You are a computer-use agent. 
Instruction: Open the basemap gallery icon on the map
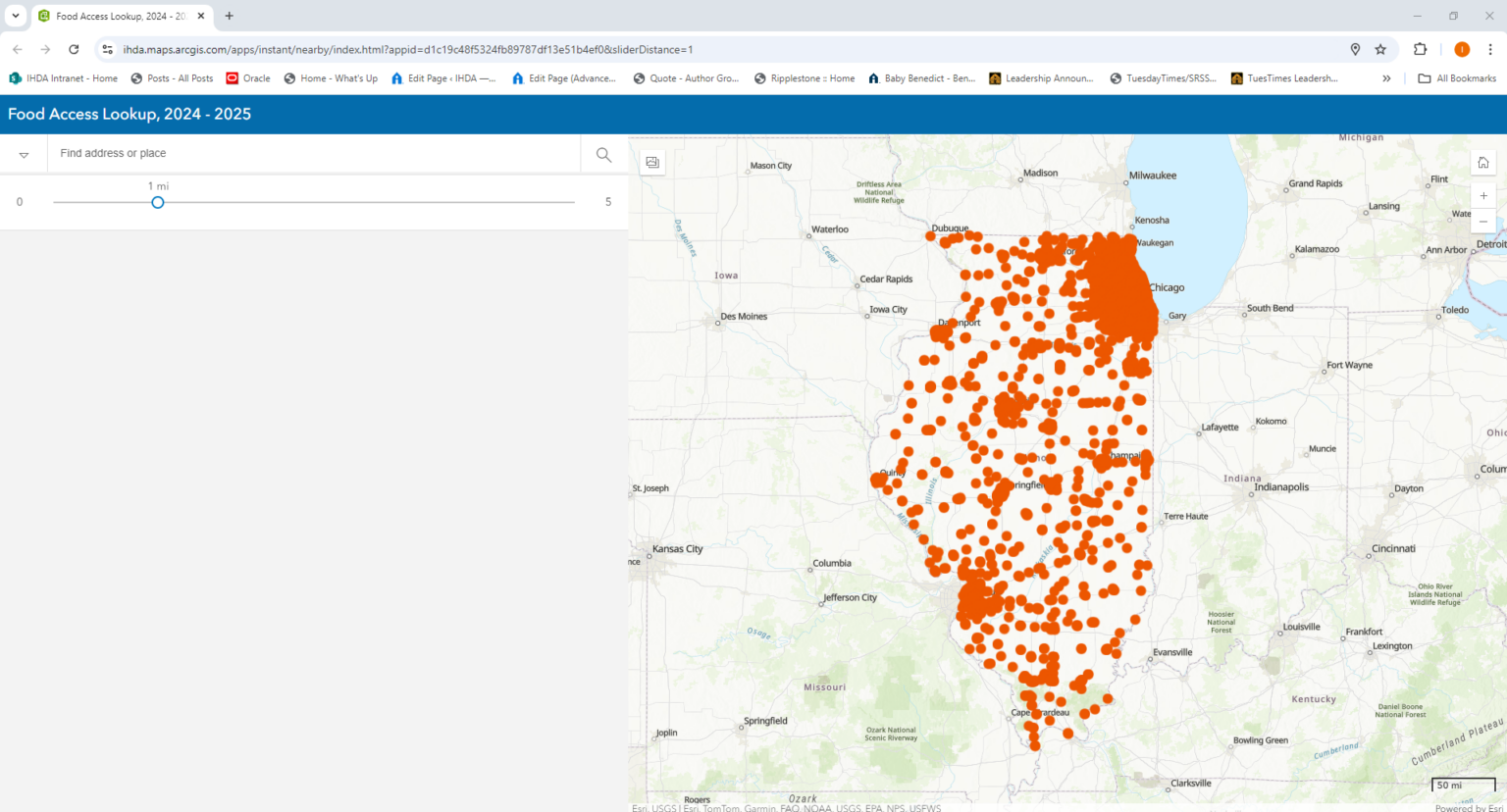pyautogui.click(x=652, y=161)
